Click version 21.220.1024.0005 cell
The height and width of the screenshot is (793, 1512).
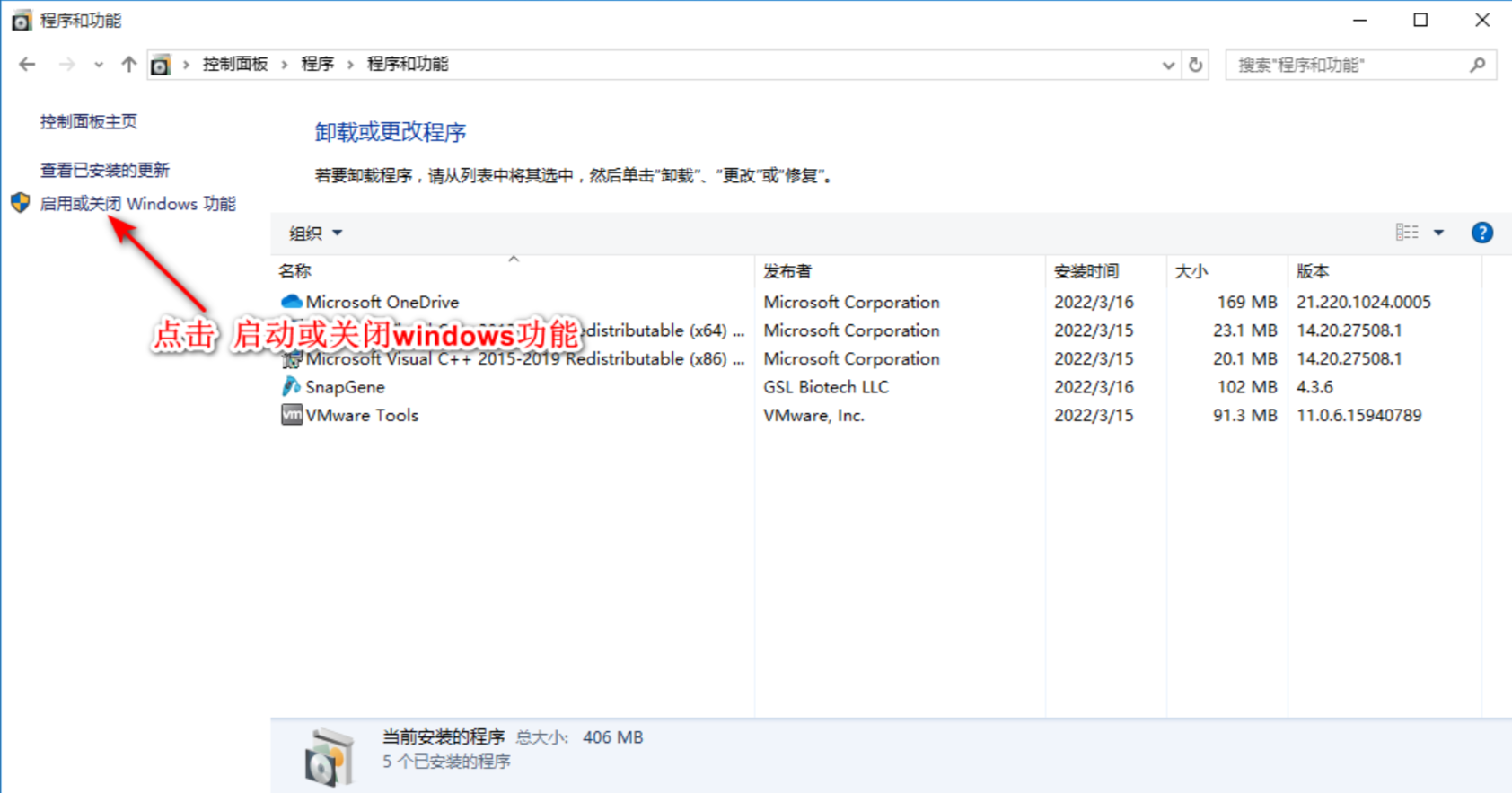click(x=1363, y=303)
